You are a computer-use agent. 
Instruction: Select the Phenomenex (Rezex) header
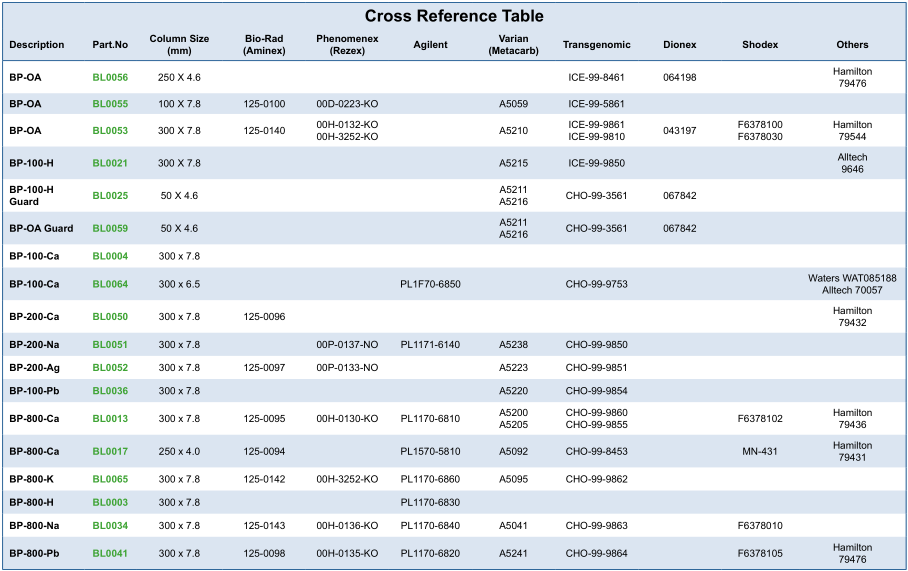pyautogui.click(x=347, y=45)
